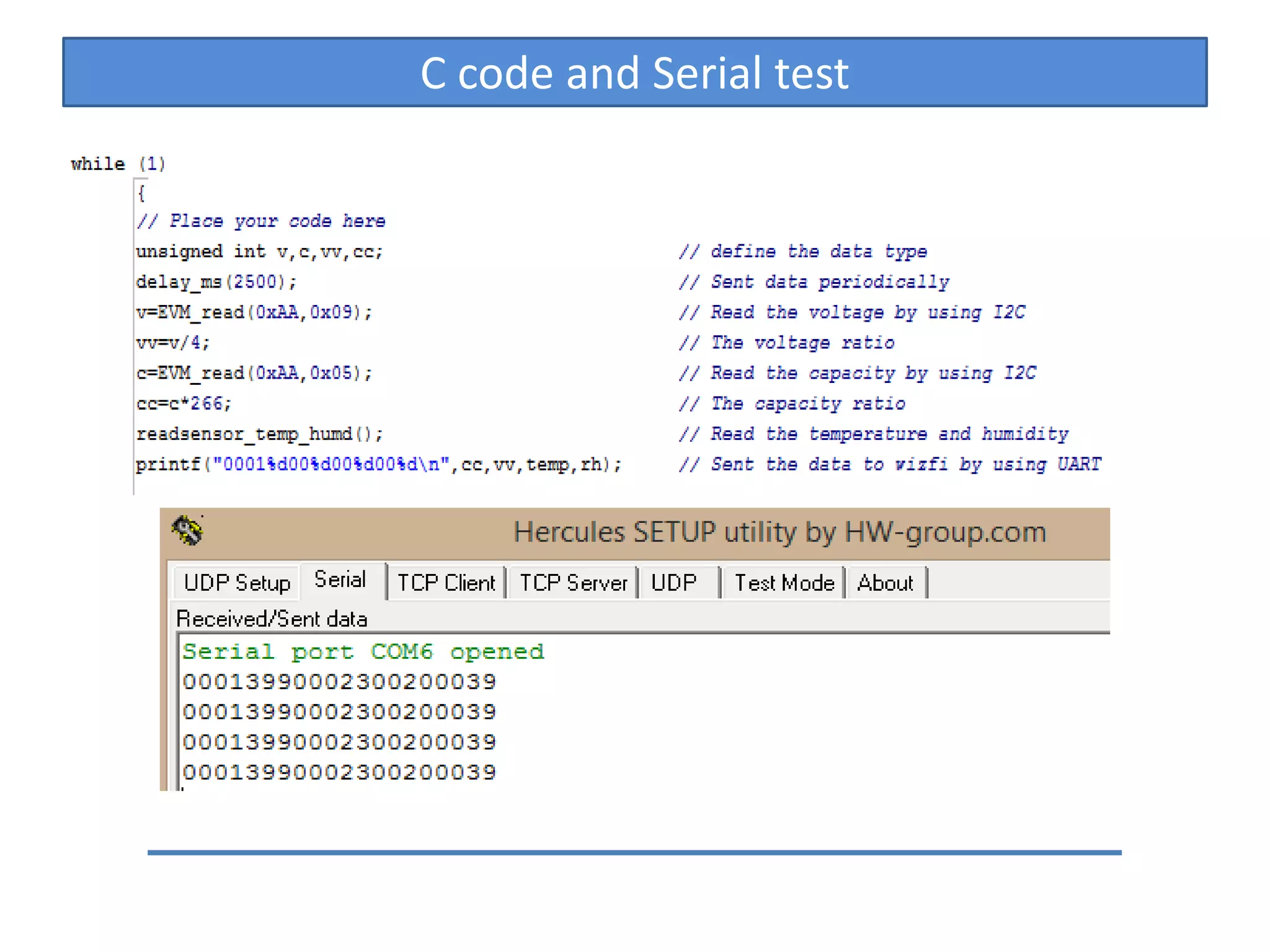The image size is (1270, 952).
Task: Click the 'v=EVM_read(0xAA,0x09);' line
Action: click(x=254, y=312)
